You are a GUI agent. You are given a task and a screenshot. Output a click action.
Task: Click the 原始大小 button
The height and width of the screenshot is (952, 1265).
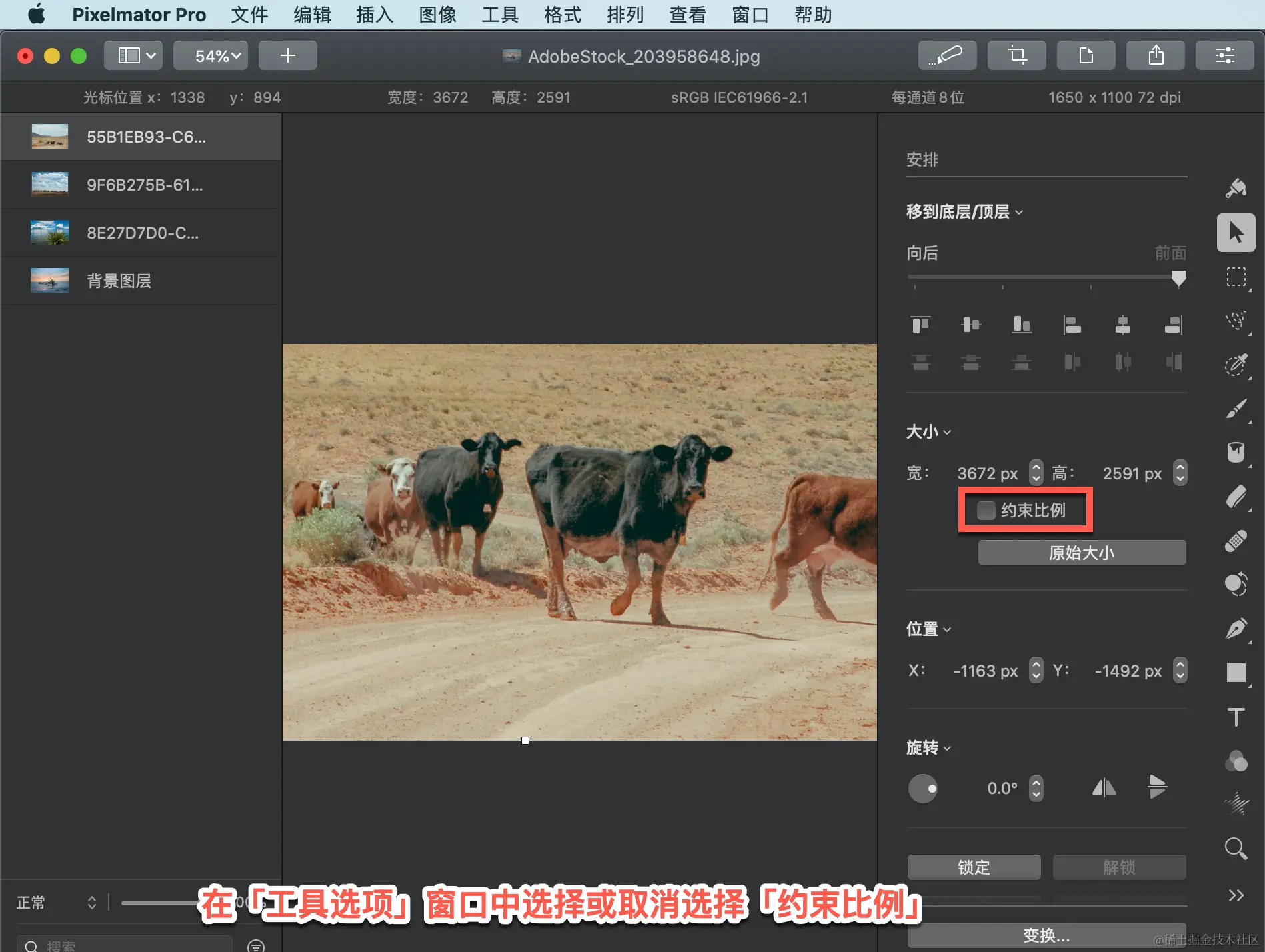(1082, 553)
